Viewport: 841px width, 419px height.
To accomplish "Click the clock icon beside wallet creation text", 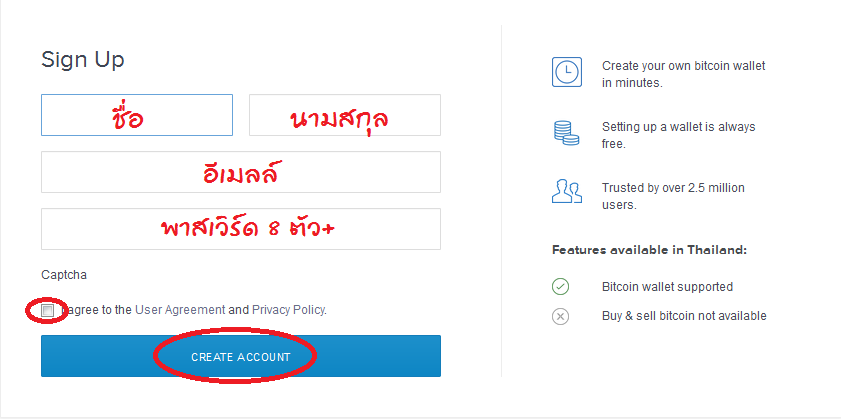I will (566, 72).
